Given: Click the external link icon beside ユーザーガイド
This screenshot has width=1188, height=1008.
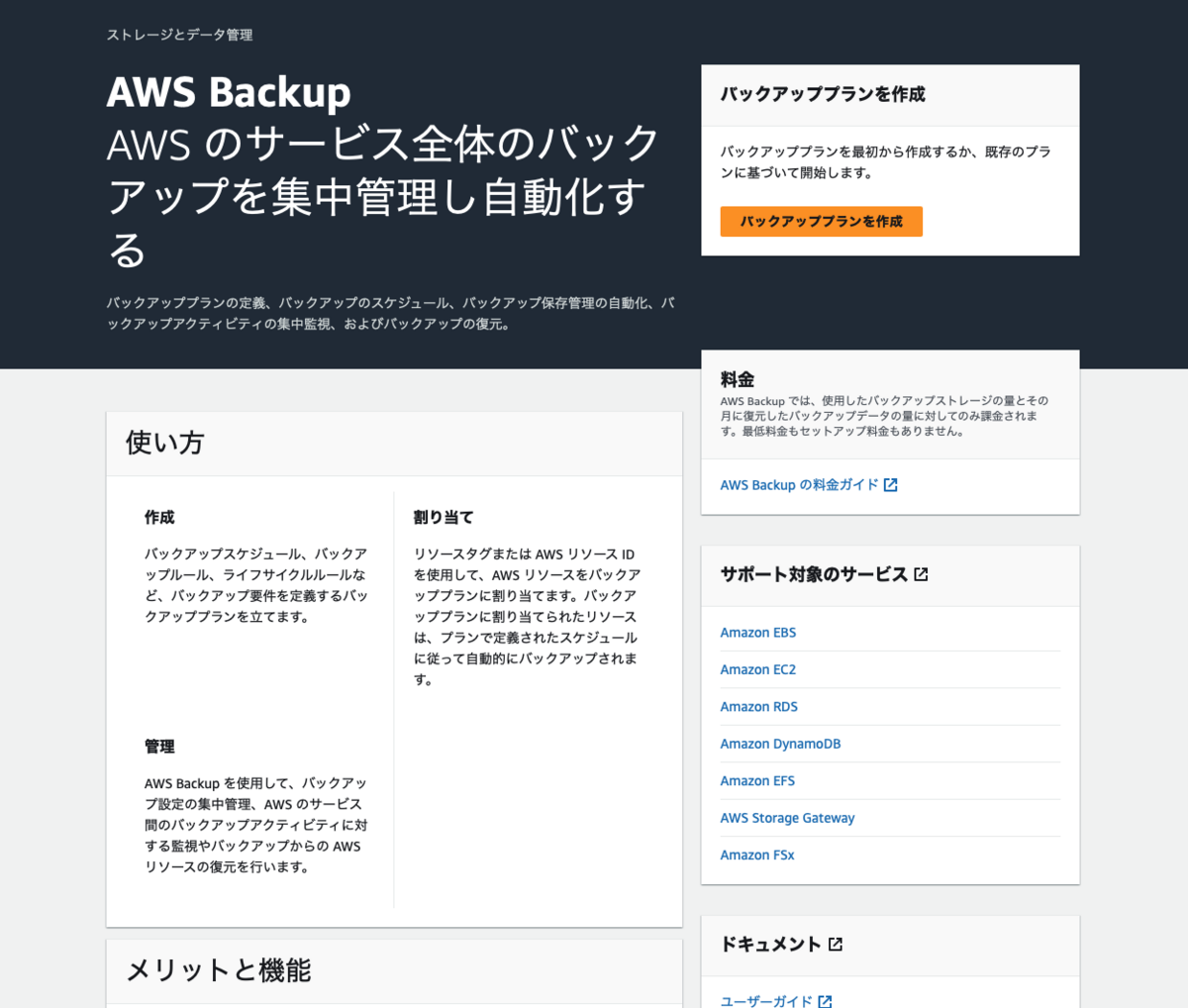Looking at the screenshot, I should [x=825, y=1001].
